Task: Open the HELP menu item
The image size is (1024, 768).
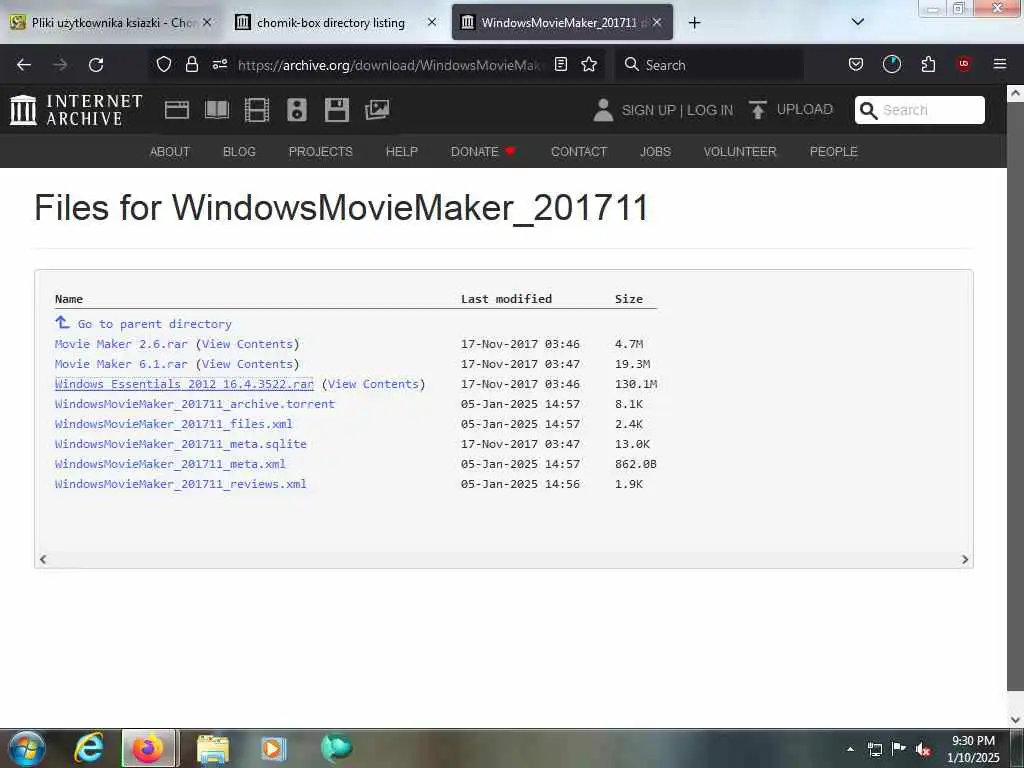Action: click(402, 152)
